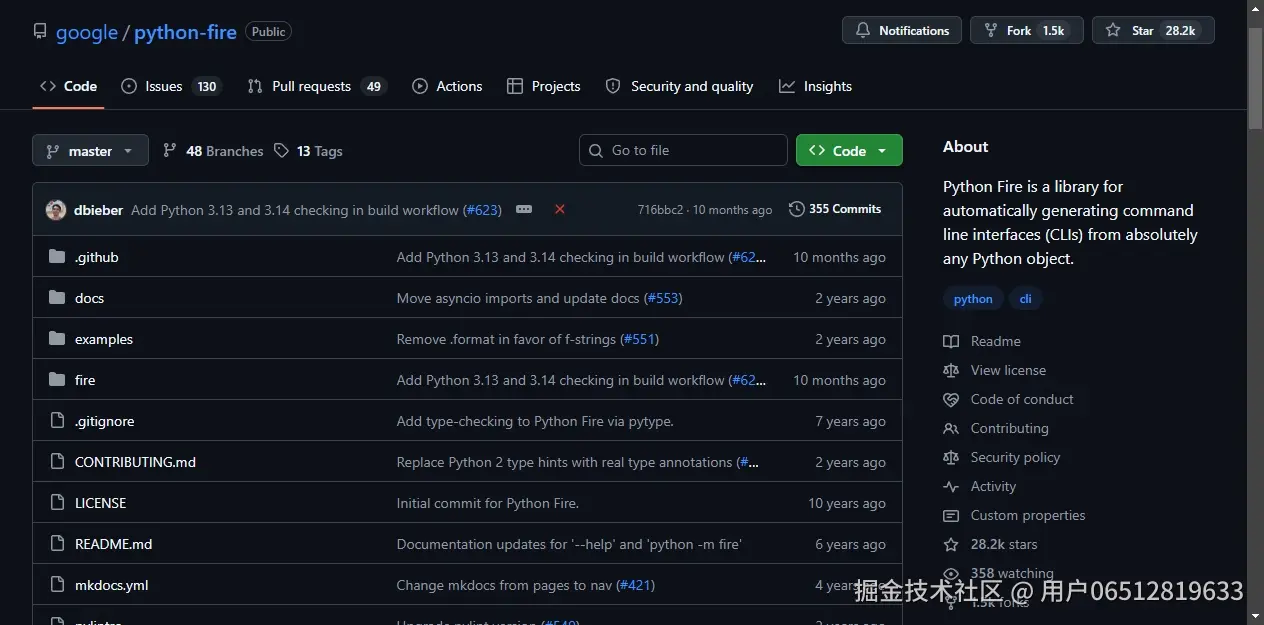The height and width of the screenshot is (625, 1264).
Task: Click dbieber's avatar image
Action: point(56,210)
